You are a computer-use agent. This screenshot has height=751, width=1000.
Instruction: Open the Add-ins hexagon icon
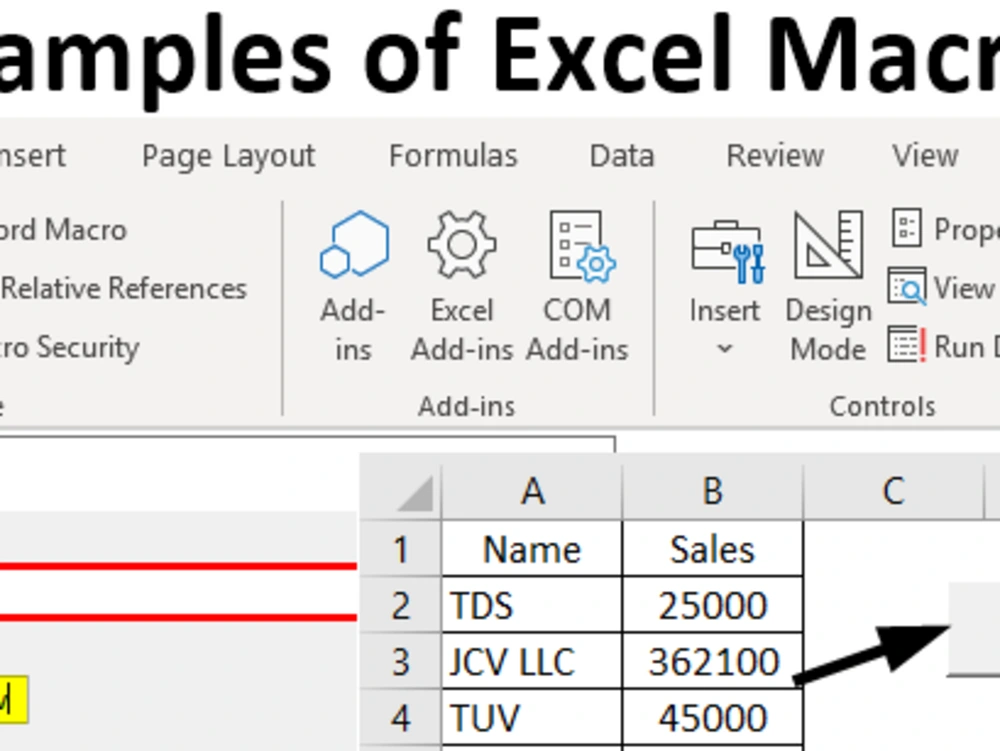click(355, 245)
